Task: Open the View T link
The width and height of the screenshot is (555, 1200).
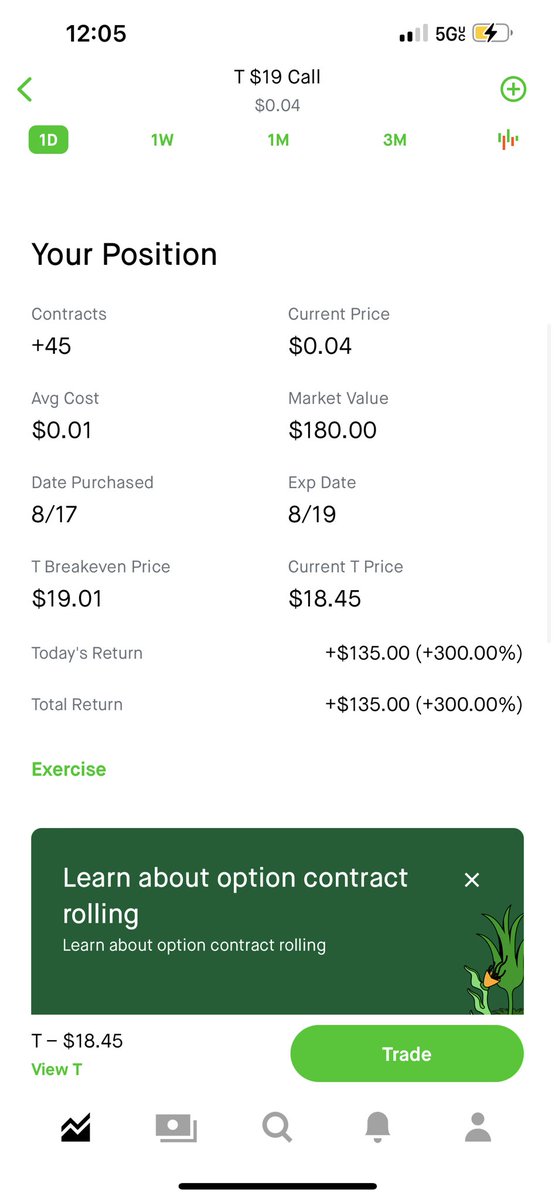Action: (x=57, y=1069)
